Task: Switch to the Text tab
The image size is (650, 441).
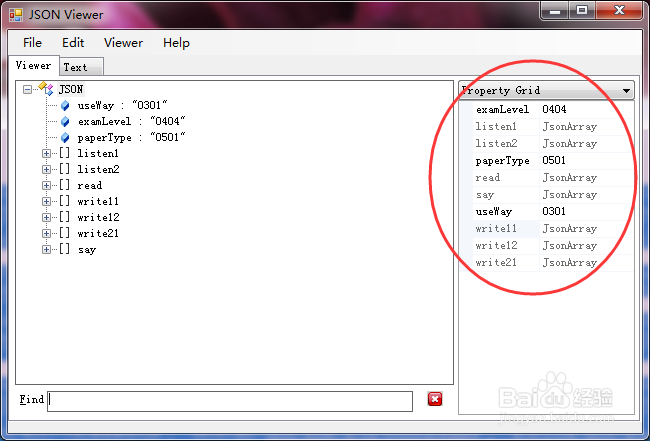Action: coord(82,67)
